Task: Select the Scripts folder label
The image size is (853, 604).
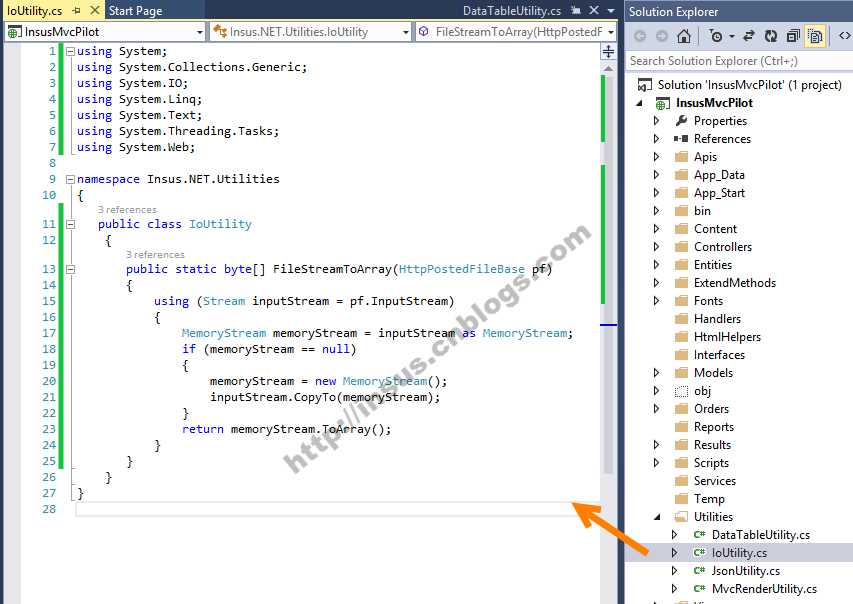Action: pos(711,463)
